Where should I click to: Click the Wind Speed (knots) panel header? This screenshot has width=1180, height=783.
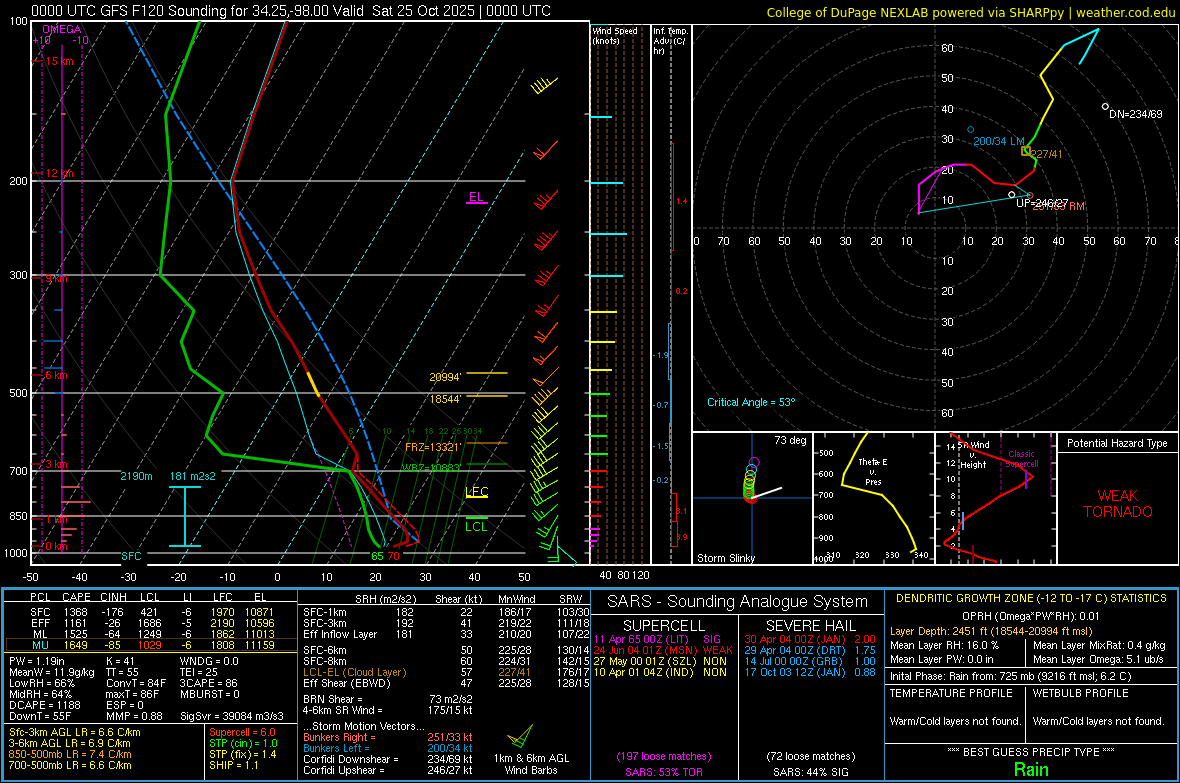[615, 35]
